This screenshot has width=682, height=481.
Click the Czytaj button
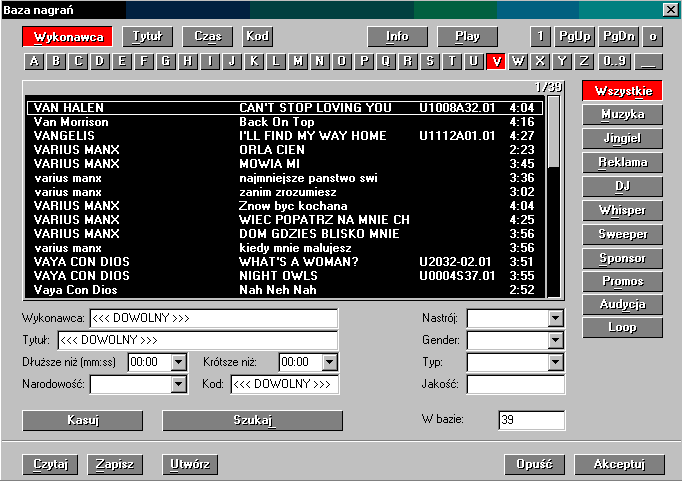point(50,464)
